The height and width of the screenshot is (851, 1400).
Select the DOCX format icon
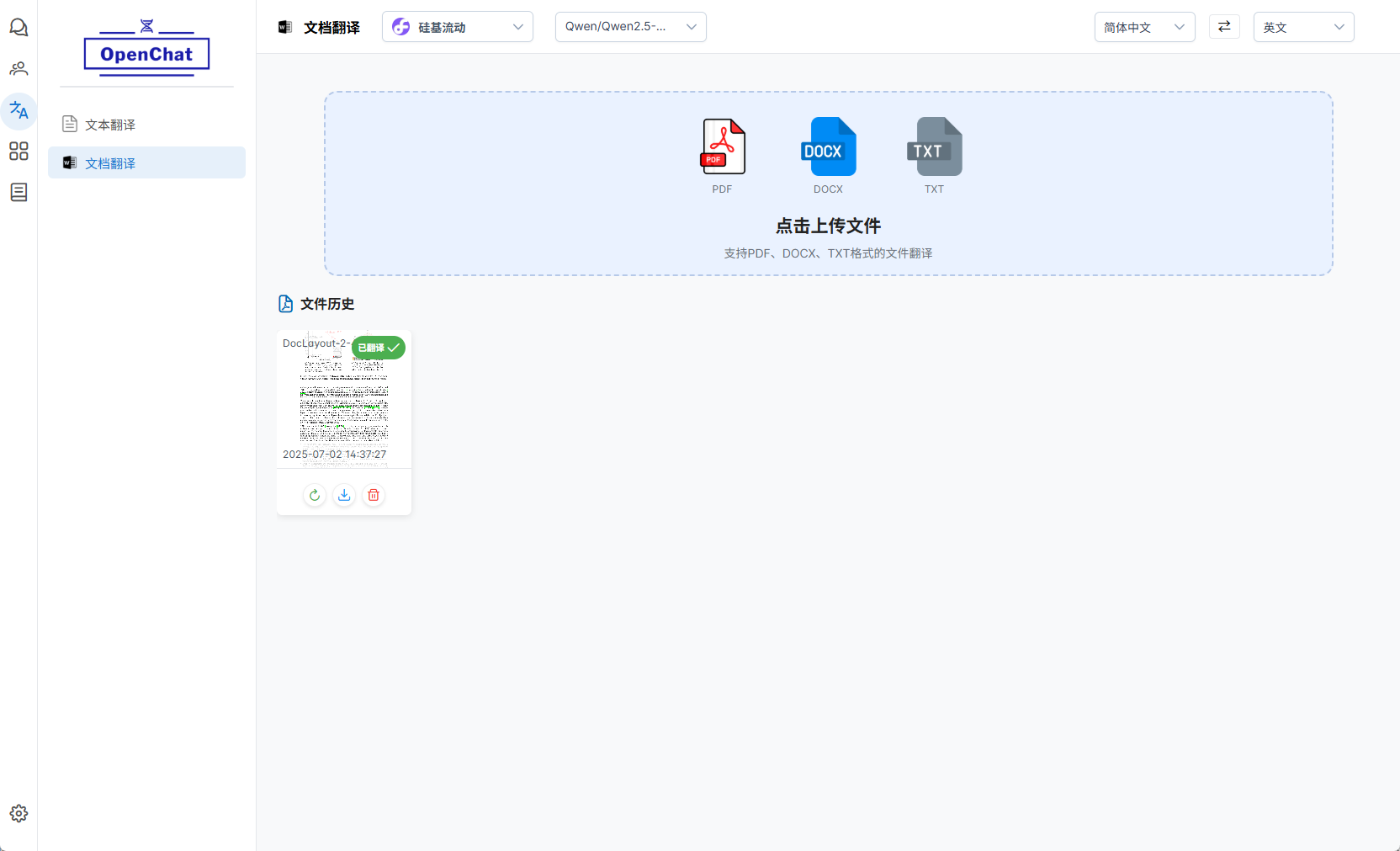pos(828,147)
